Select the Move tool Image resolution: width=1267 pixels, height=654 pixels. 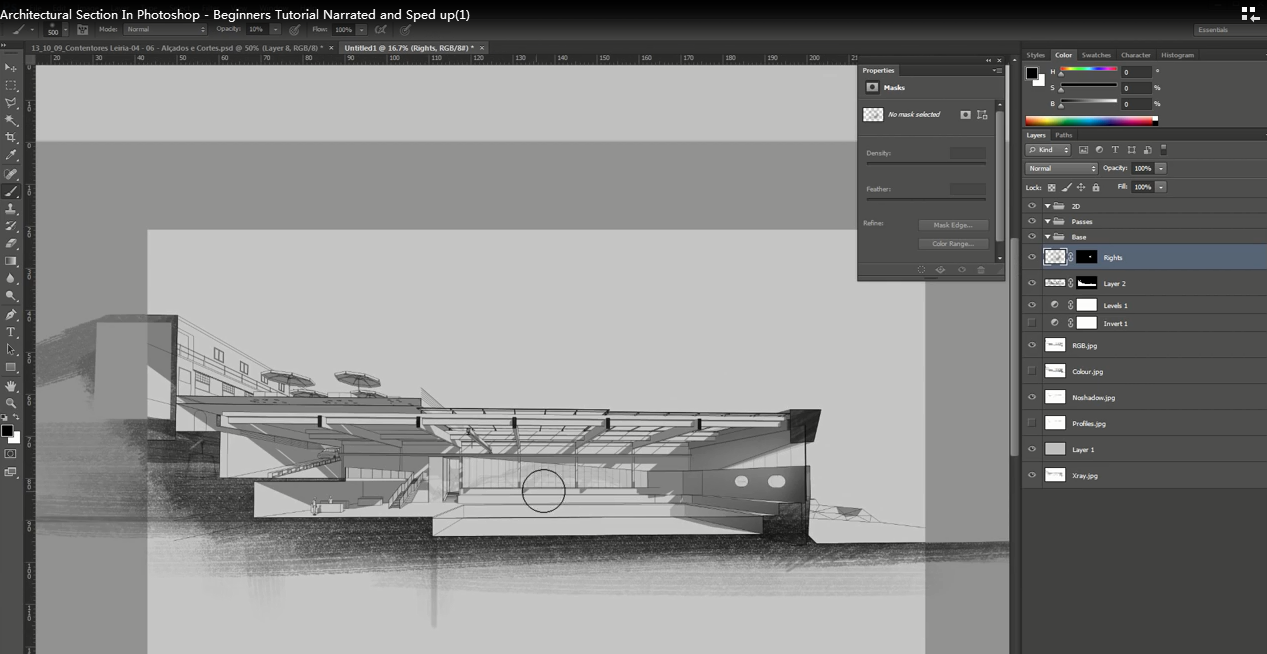click(x=11, y=67)
